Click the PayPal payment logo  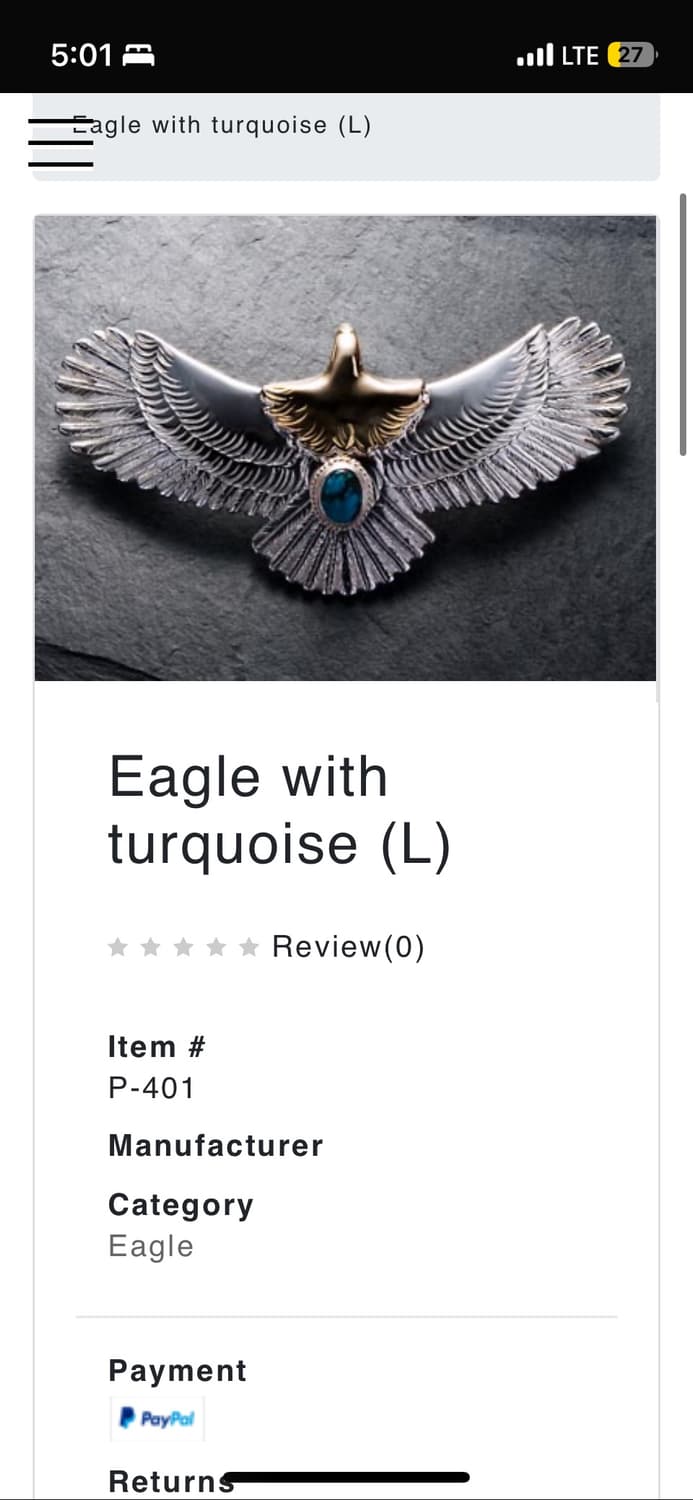click(157, 1418)
